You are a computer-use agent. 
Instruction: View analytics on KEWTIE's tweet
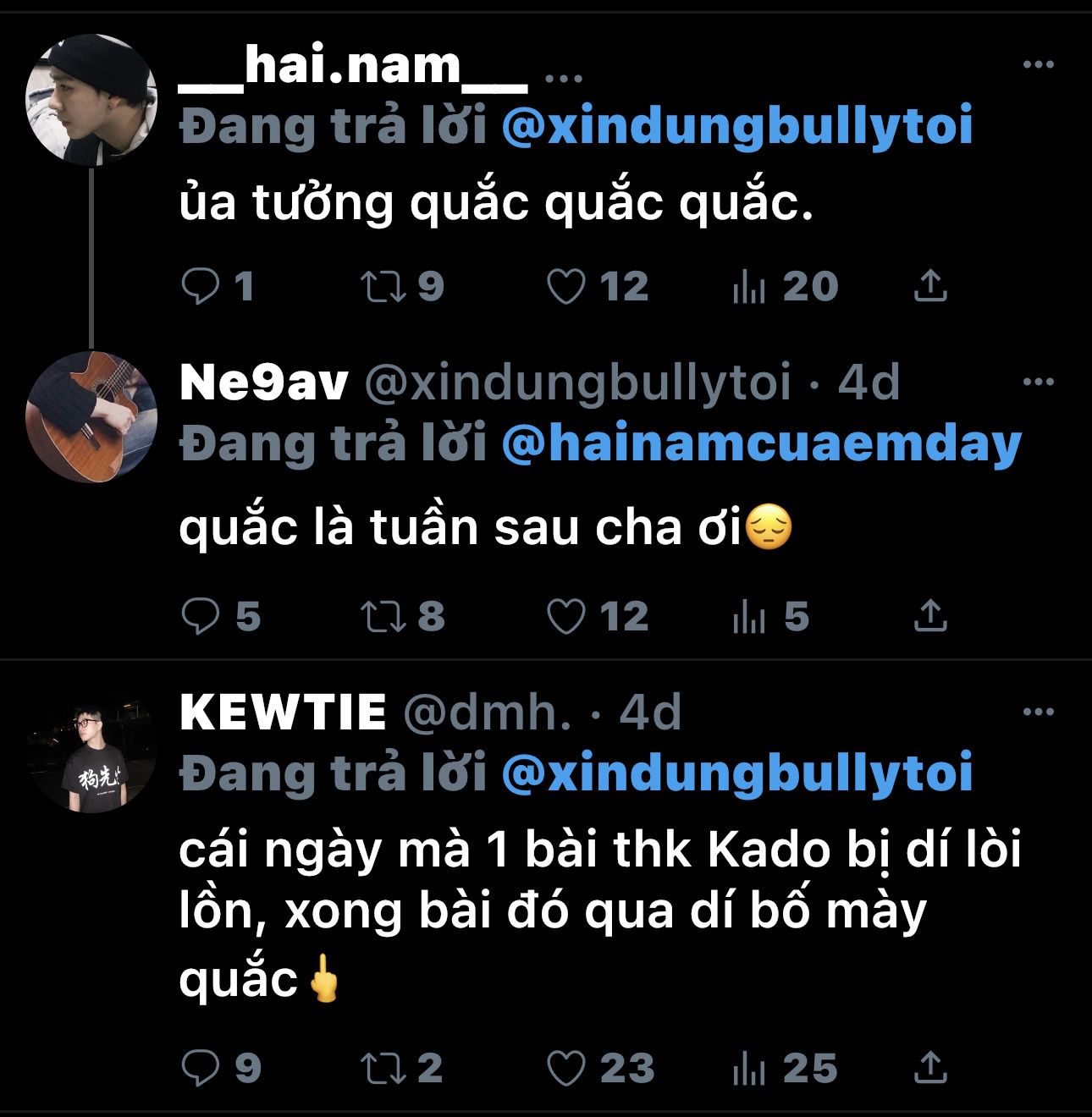748,1068
